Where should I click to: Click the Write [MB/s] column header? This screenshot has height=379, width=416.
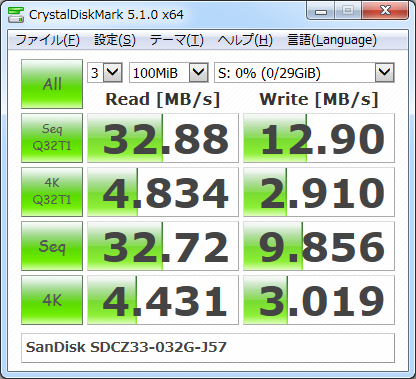(x=319, y=99)
